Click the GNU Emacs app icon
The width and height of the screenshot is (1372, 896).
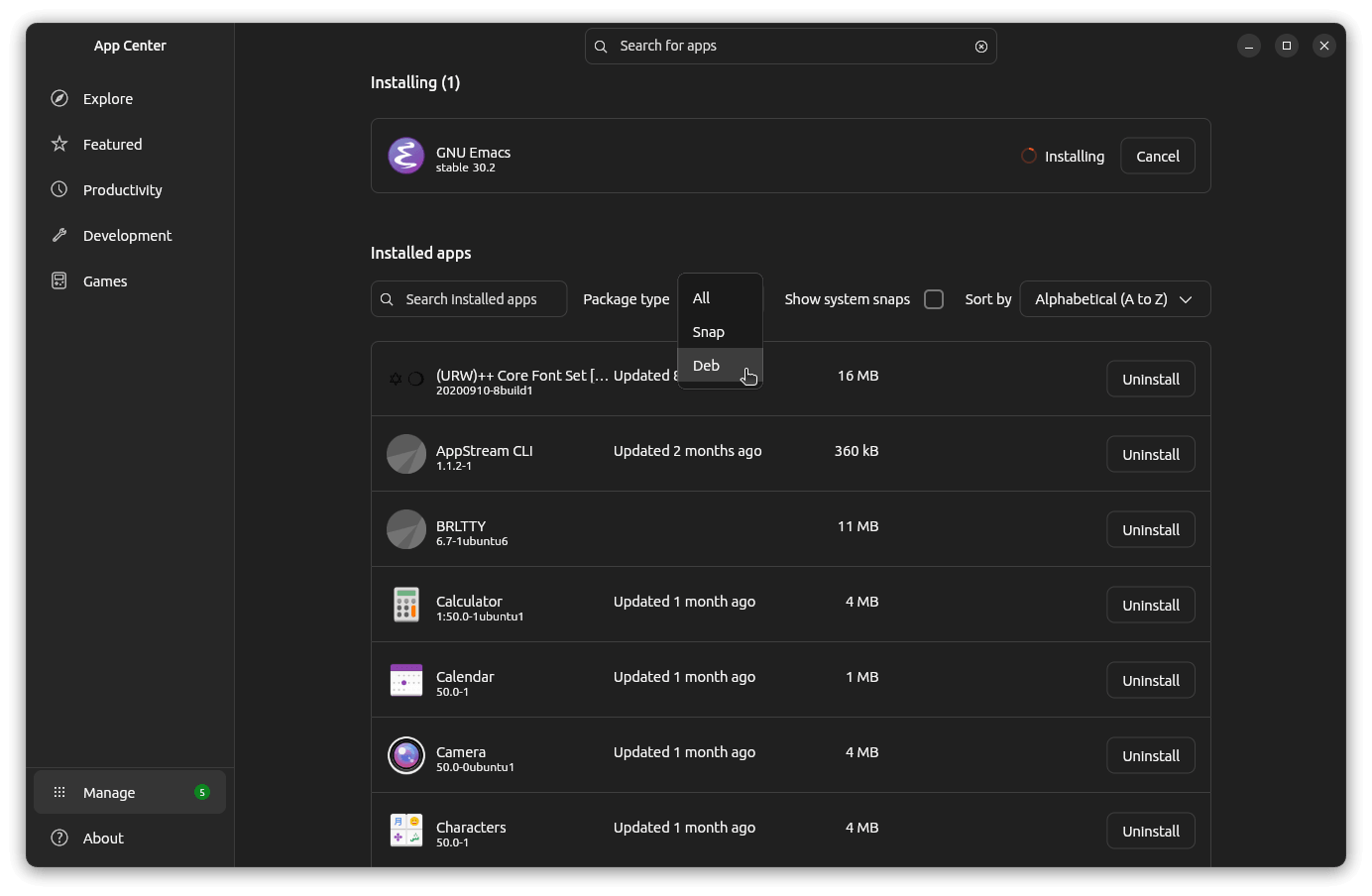(x=405, y=156)
